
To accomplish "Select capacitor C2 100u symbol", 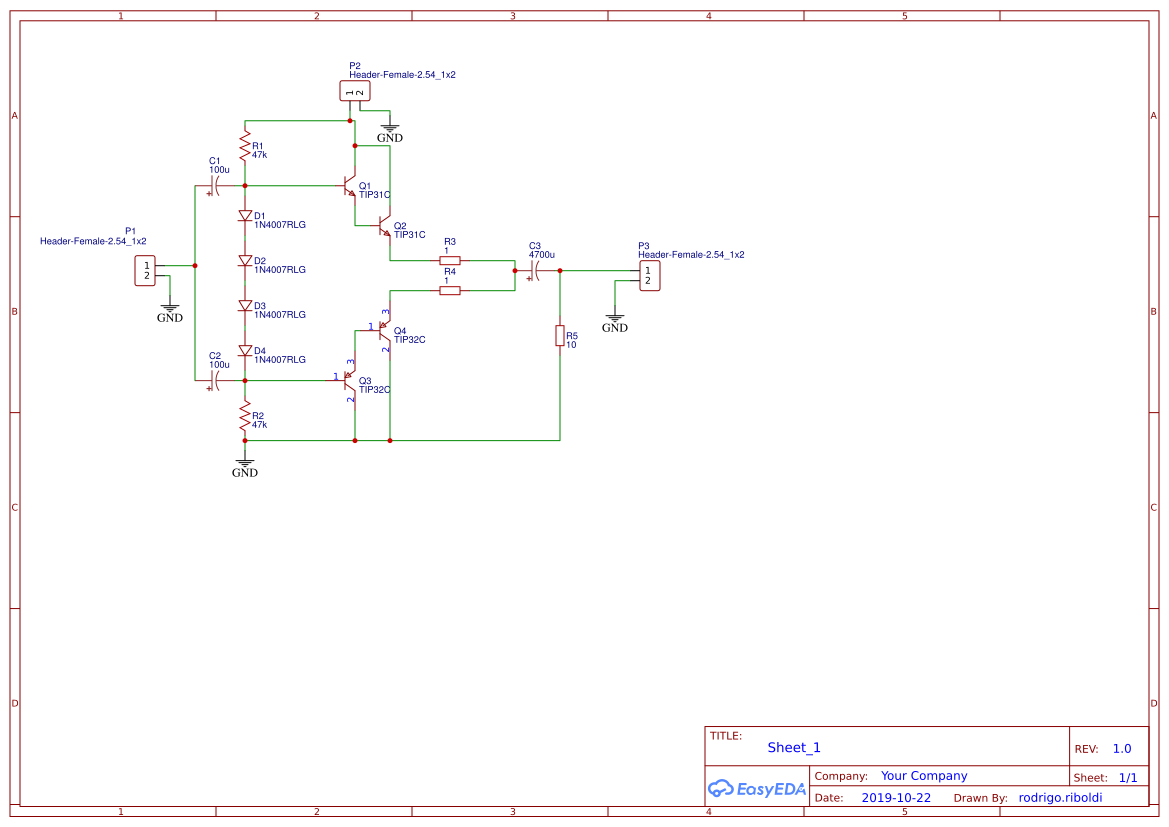I will click(214, 380).
